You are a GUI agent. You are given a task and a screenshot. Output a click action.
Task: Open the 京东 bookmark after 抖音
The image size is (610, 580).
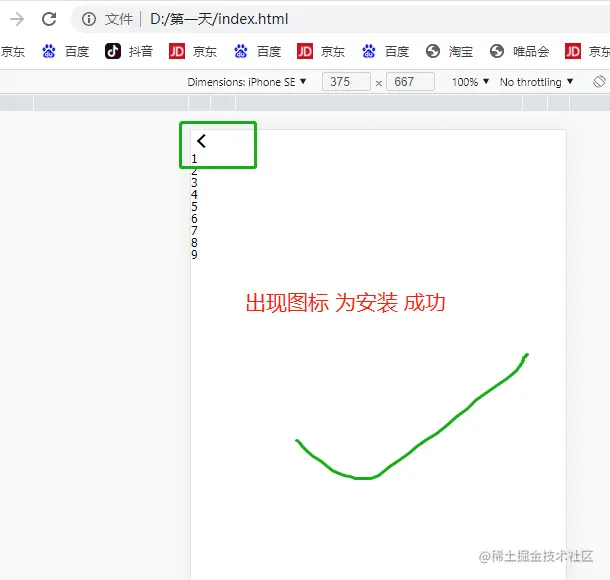[x=193, y=51]
